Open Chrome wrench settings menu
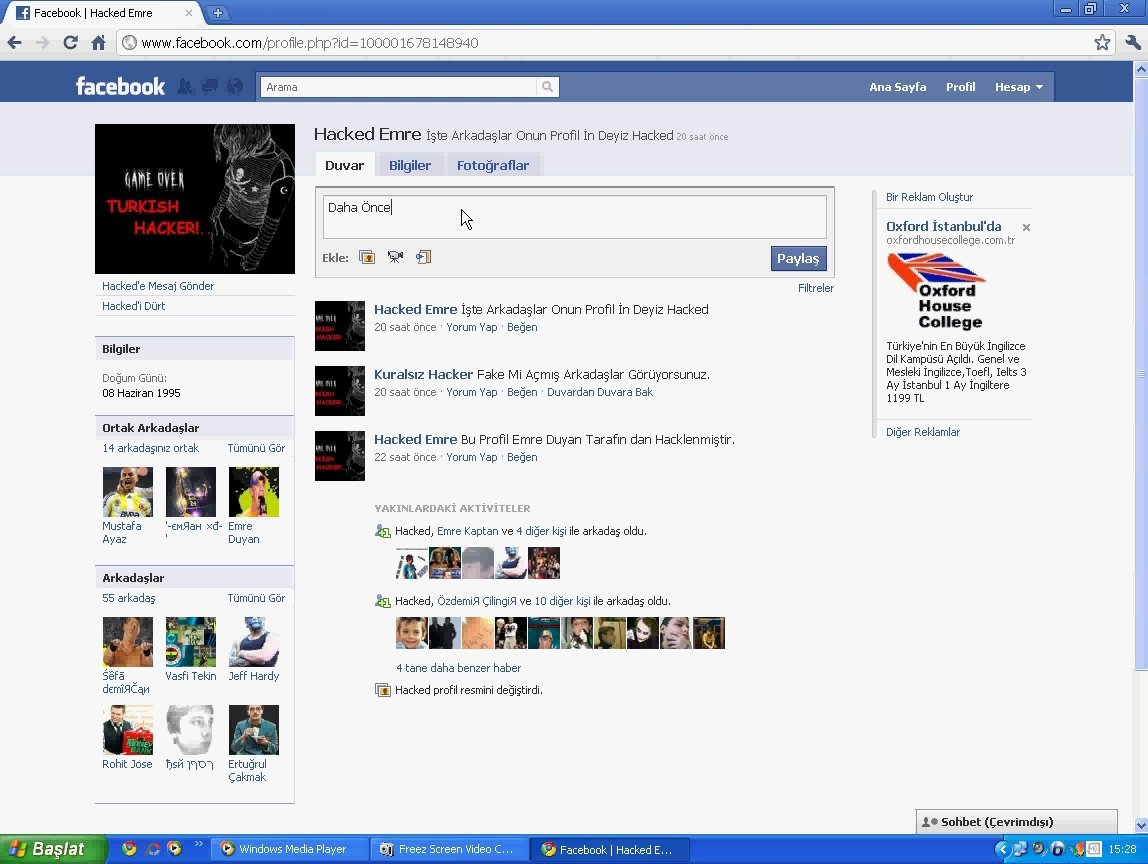This screenshot has width=1148, height=864. coord(1133,42)
